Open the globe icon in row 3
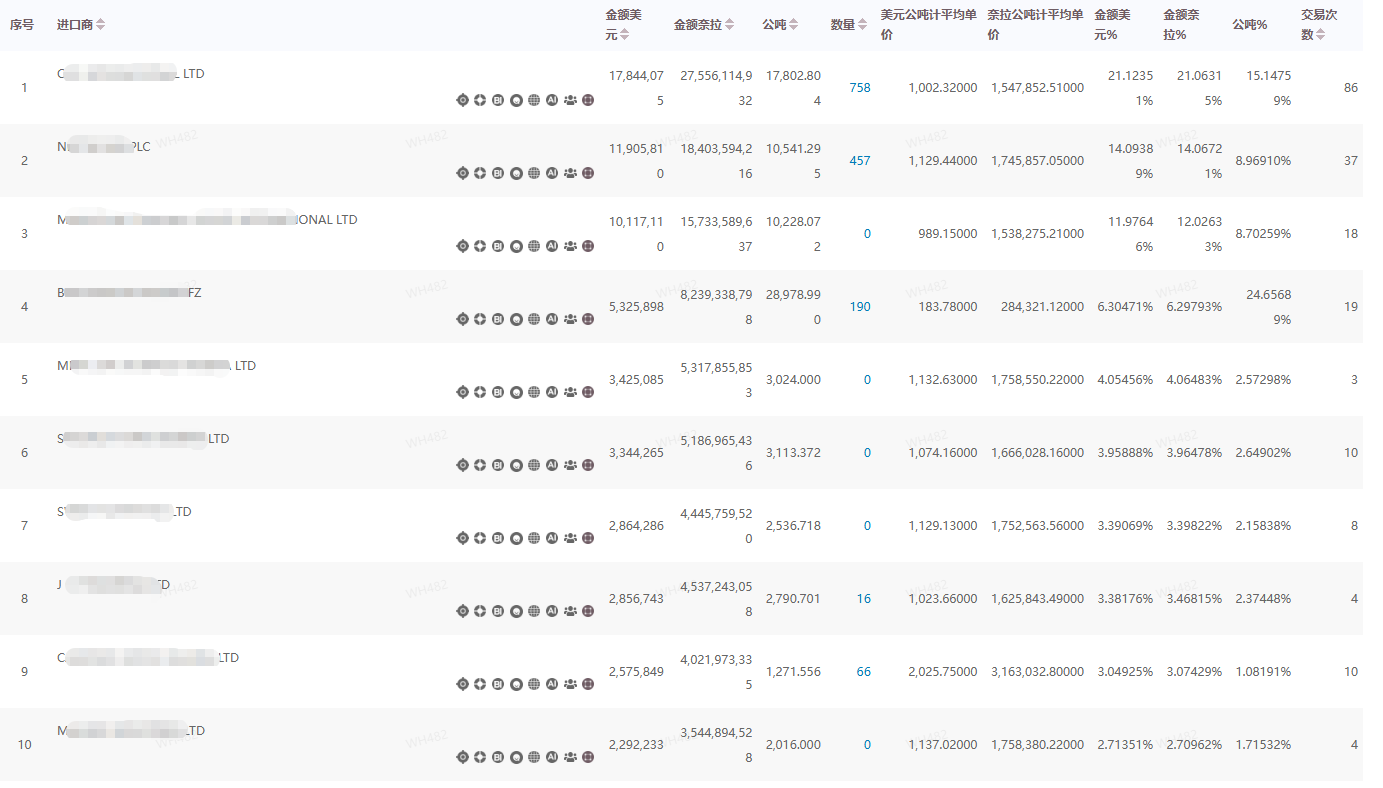 pos(534,246)
